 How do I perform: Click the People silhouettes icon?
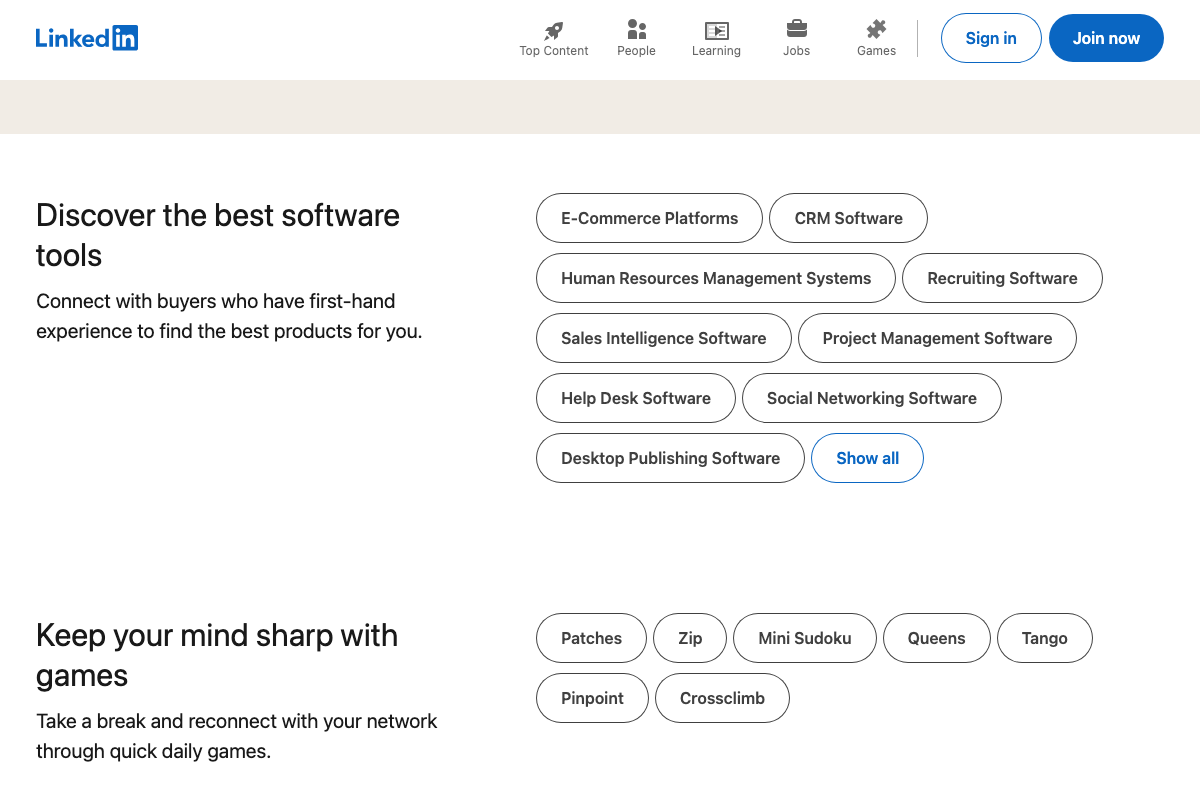[636, 29]
